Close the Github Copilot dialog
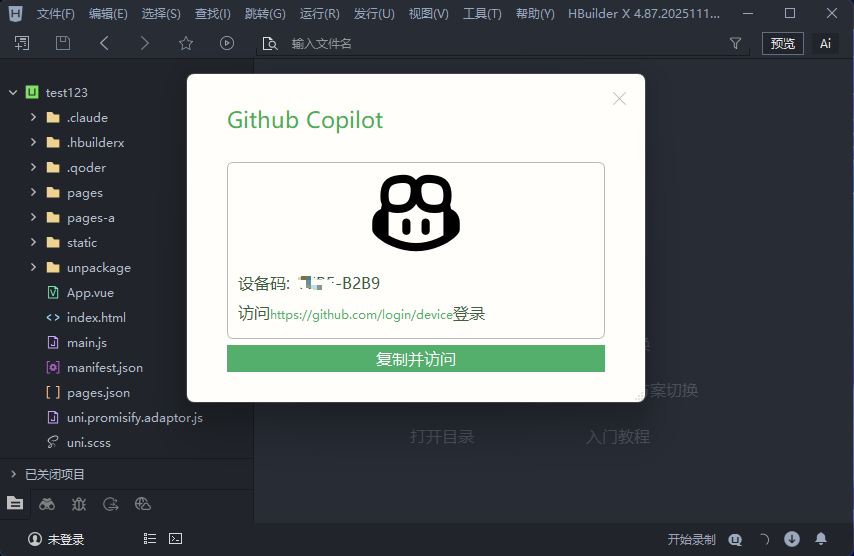854x556 pixels. pyautogui.click(x=619, y=98)
